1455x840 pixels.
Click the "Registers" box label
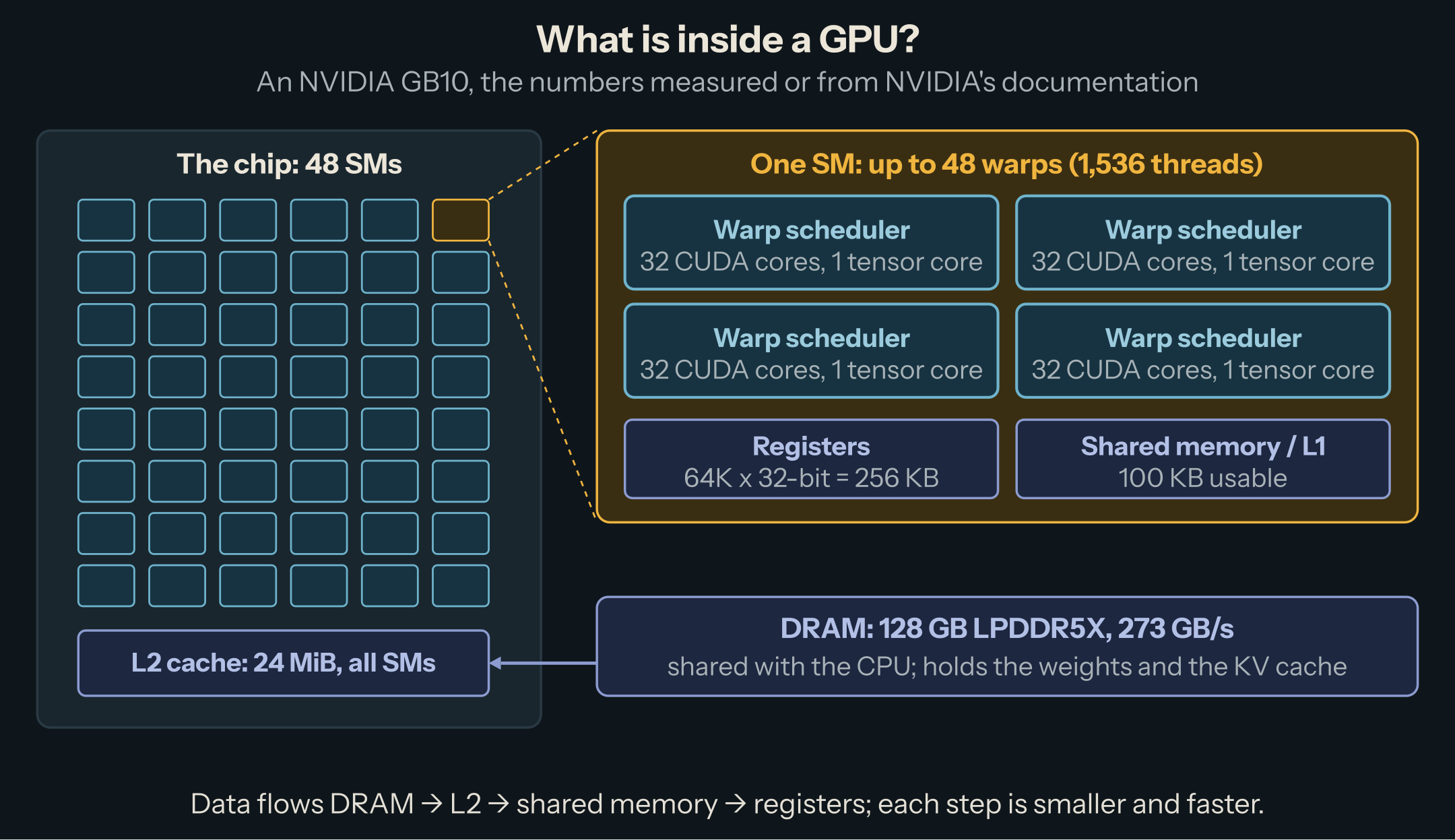pyautogui.click(x=811, y=446)
